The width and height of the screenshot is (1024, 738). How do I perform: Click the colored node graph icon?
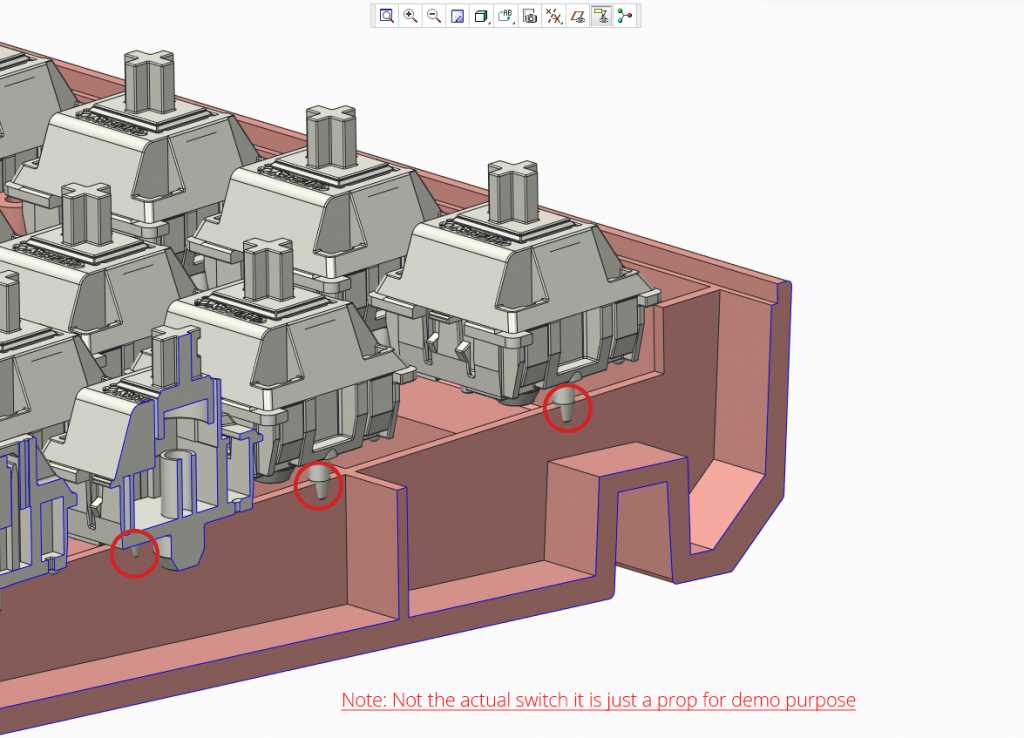[x=626, y=16]
